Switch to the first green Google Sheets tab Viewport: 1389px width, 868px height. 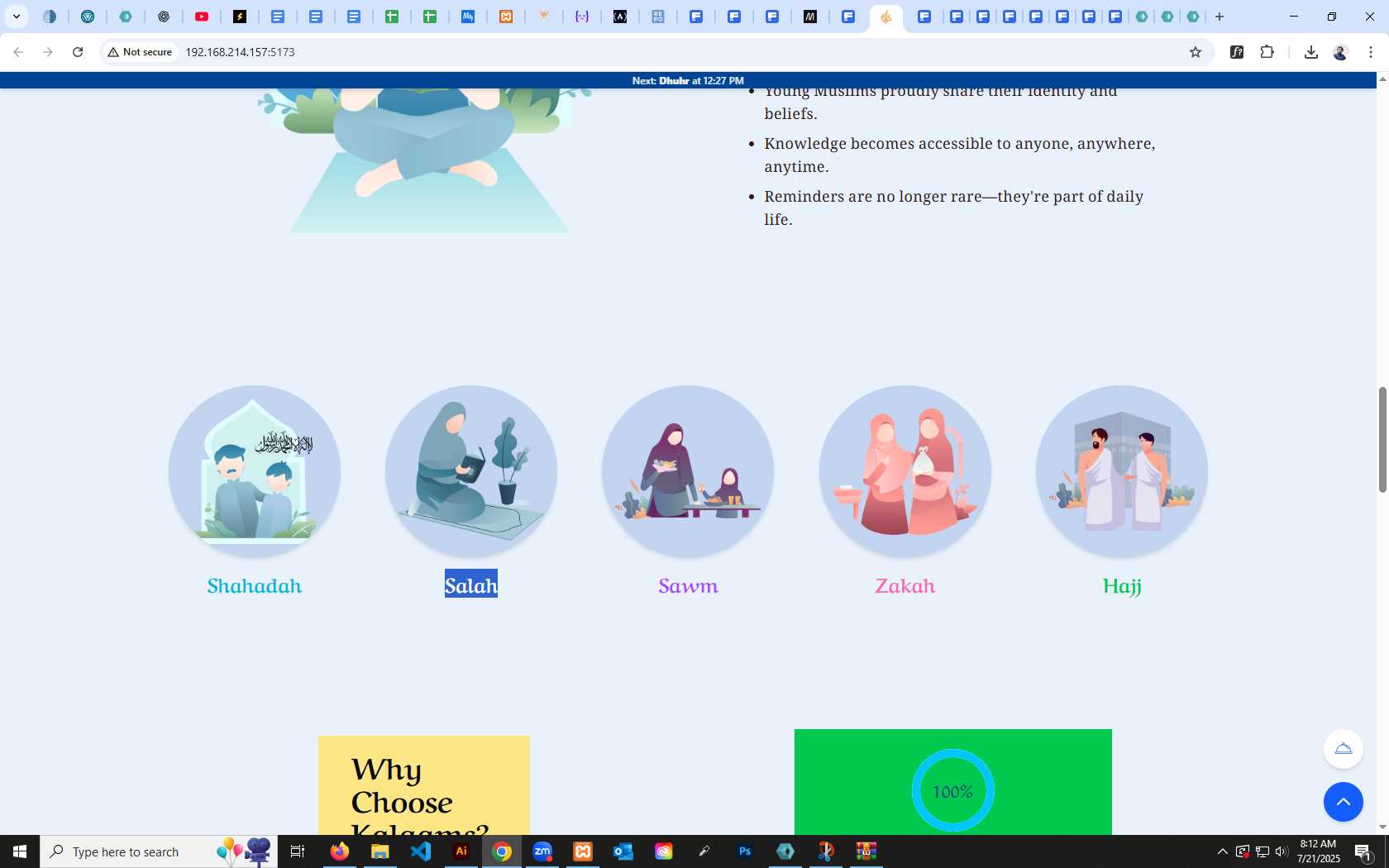click(392, 17)
